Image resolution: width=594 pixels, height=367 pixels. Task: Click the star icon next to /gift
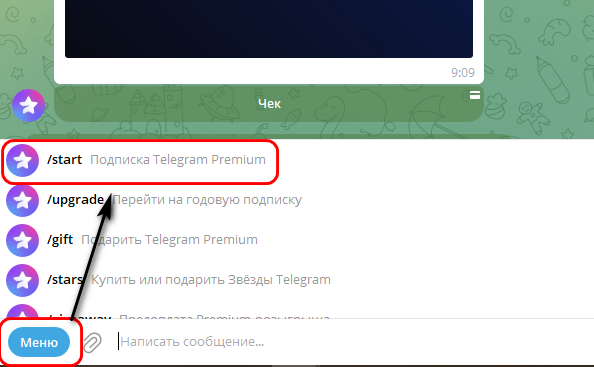point(22,241)
